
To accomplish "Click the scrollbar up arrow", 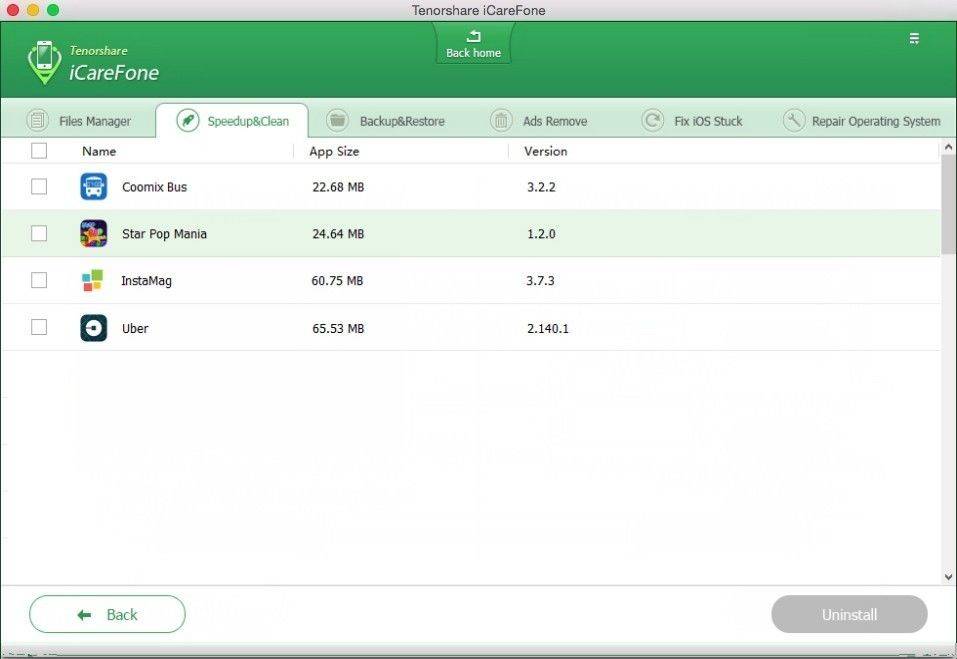I will [948, 146].
